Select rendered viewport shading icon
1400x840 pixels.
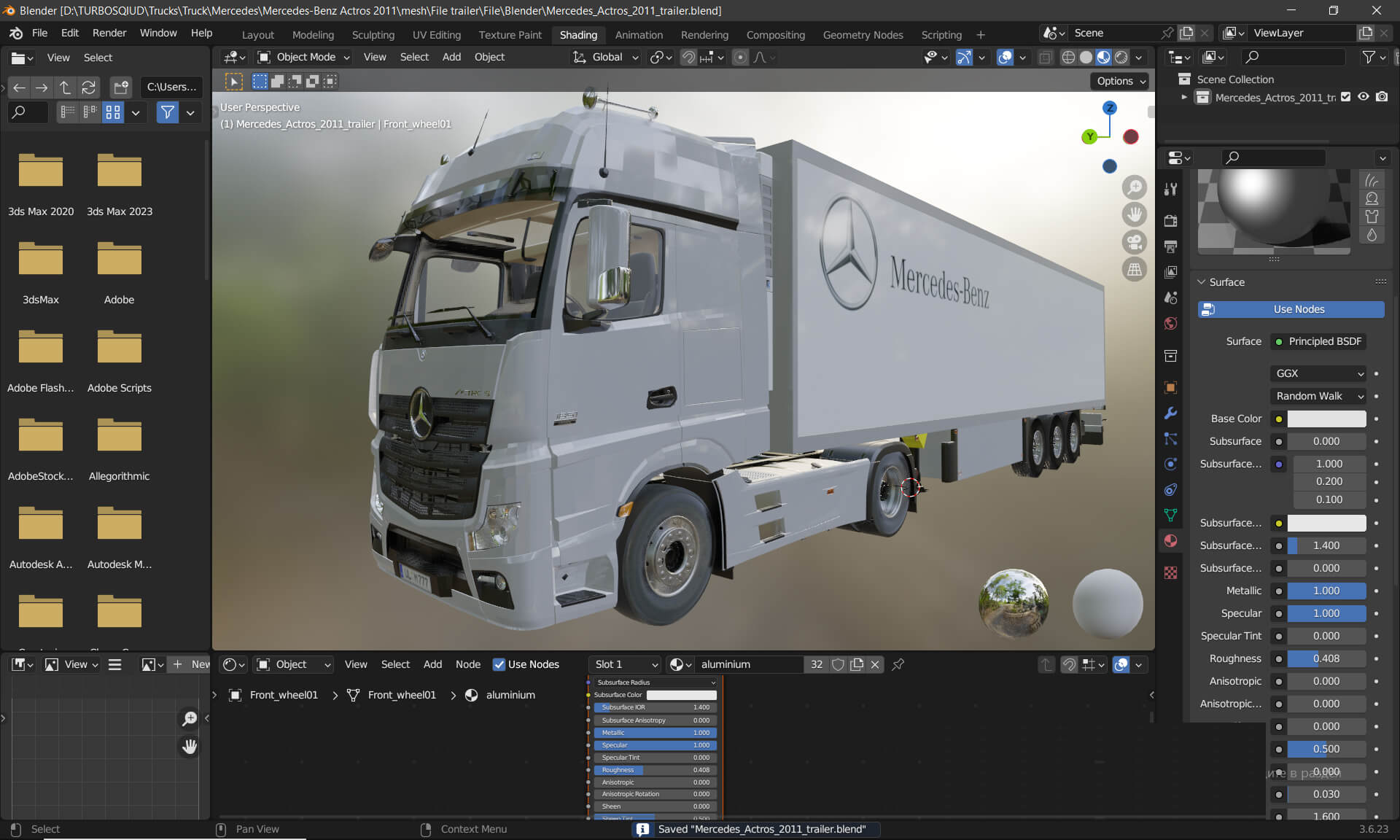point(1121,57)
